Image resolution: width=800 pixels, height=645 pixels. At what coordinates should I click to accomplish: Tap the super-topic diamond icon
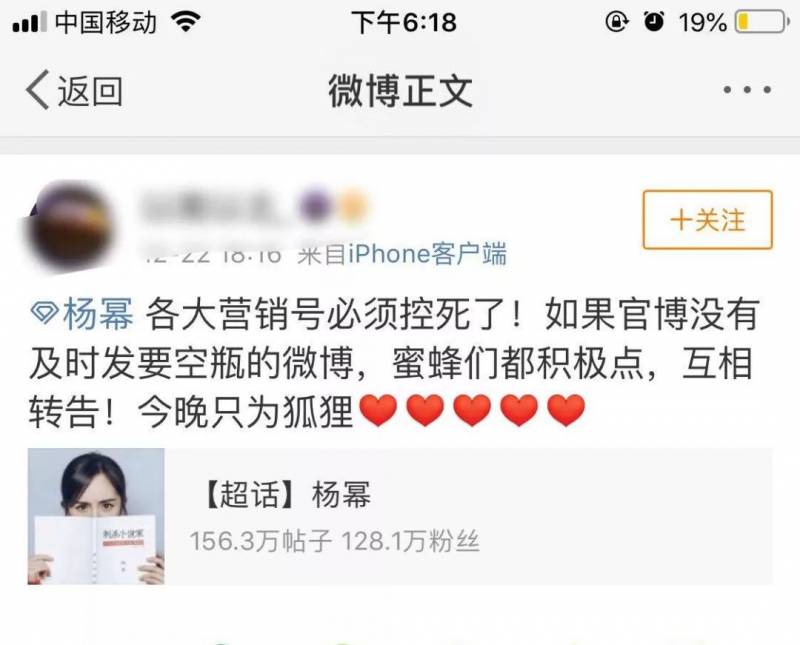44,313
